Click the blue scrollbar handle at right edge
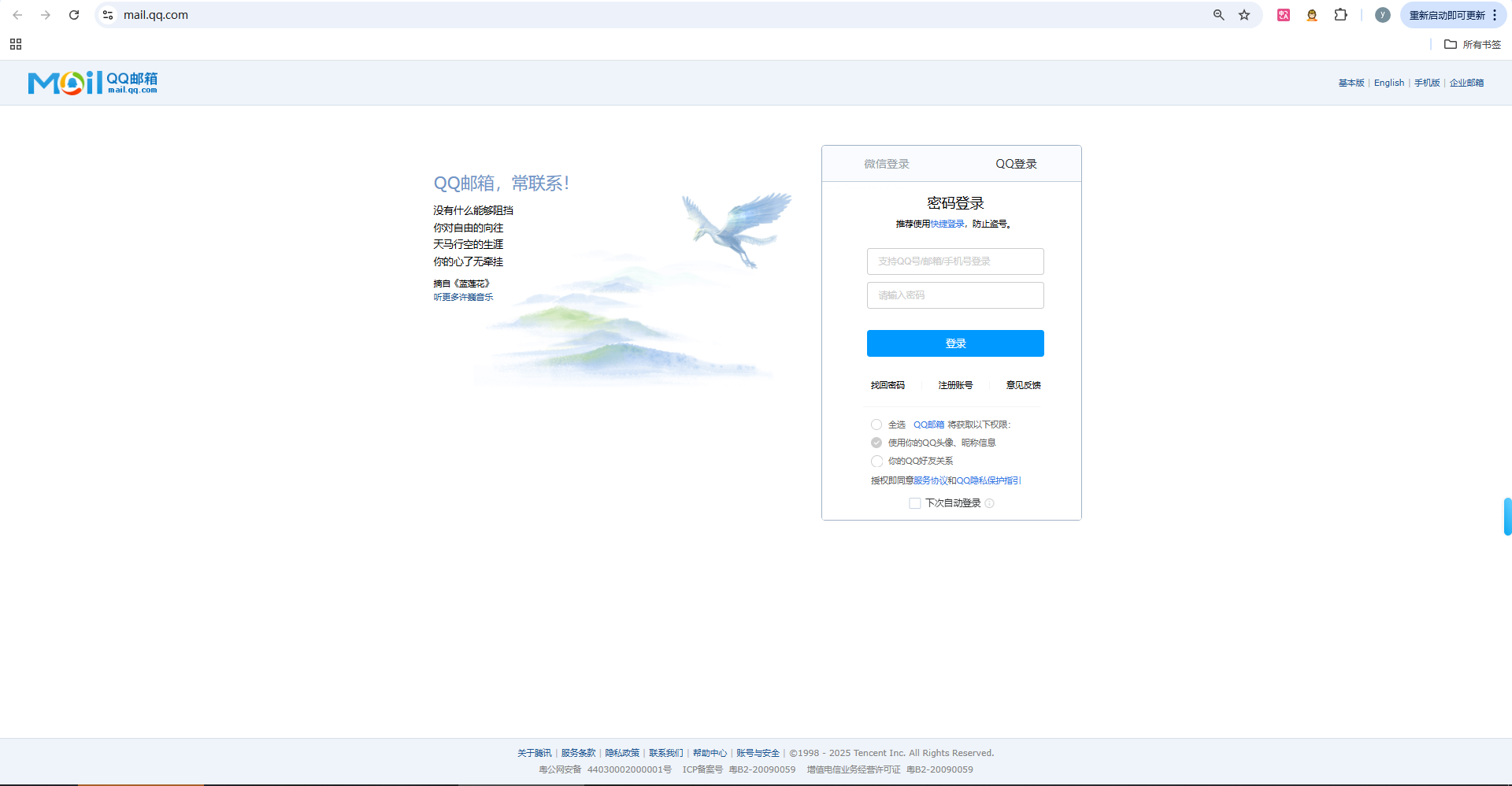The height and width of the screenshot is (786, 1512). click(1508, 517)
